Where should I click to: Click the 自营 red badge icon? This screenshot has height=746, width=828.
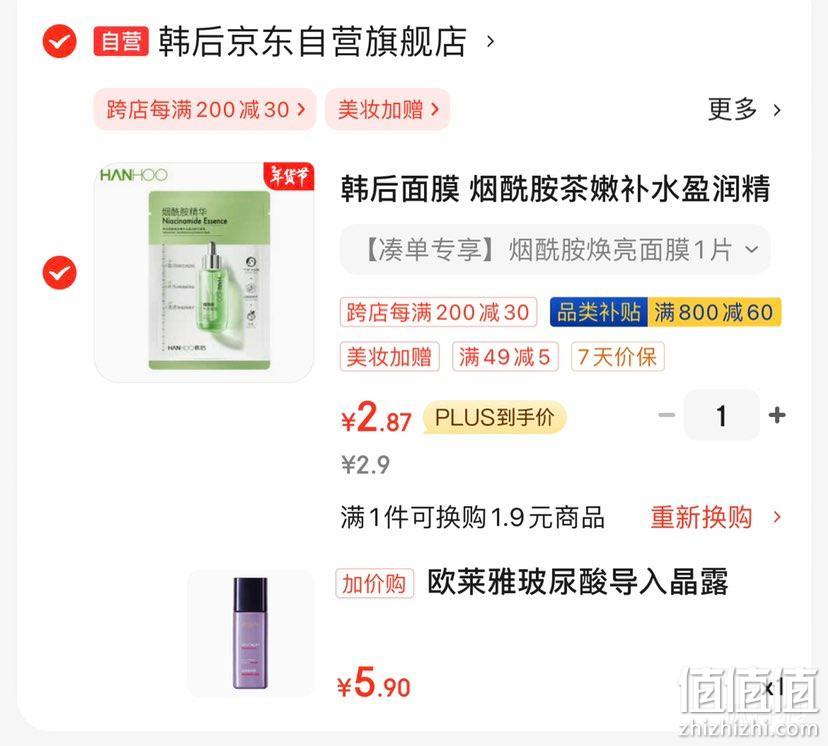click(x=121, y=41)
